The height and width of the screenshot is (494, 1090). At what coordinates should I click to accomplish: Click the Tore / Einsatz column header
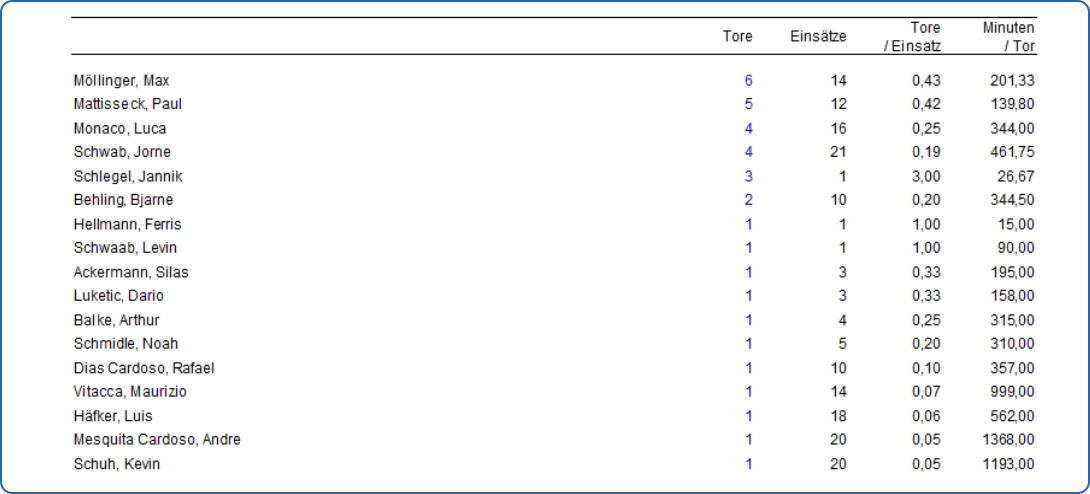(x=912, y=38)
